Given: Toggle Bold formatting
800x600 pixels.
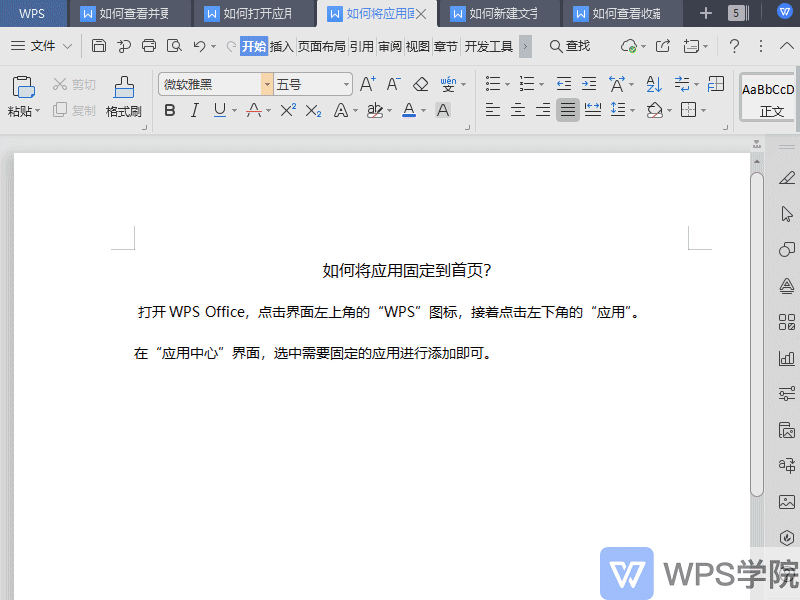Looking at the screenshot, I should click(x=170, y=110).
